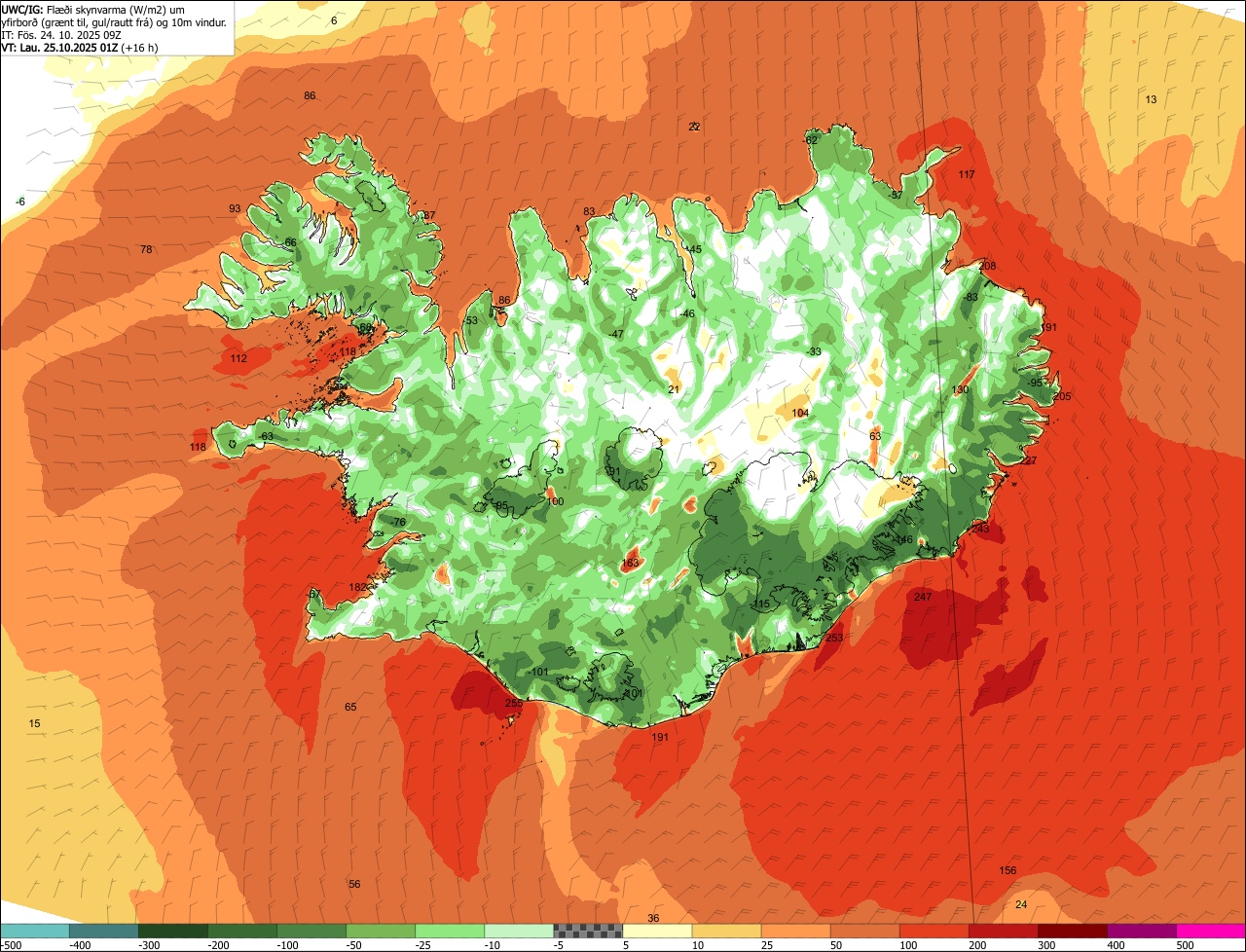Viewport: 1246px width, 952px height.
Task: Click the flux value 22 north of Iceland
Action: click(694, 127)
